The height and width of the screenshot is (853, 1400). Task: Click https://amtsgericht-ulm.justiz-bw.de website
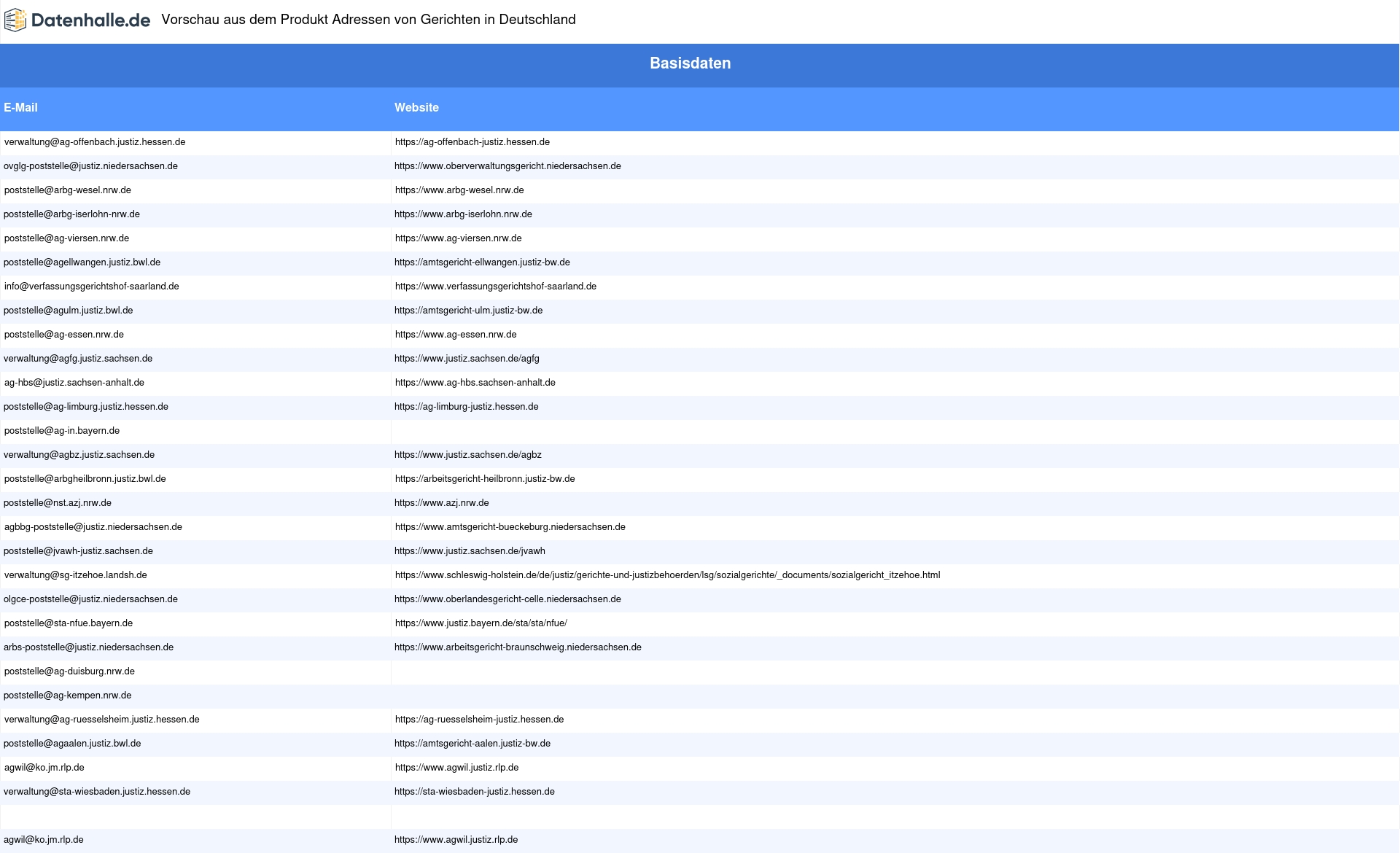(x=468, y=311)
